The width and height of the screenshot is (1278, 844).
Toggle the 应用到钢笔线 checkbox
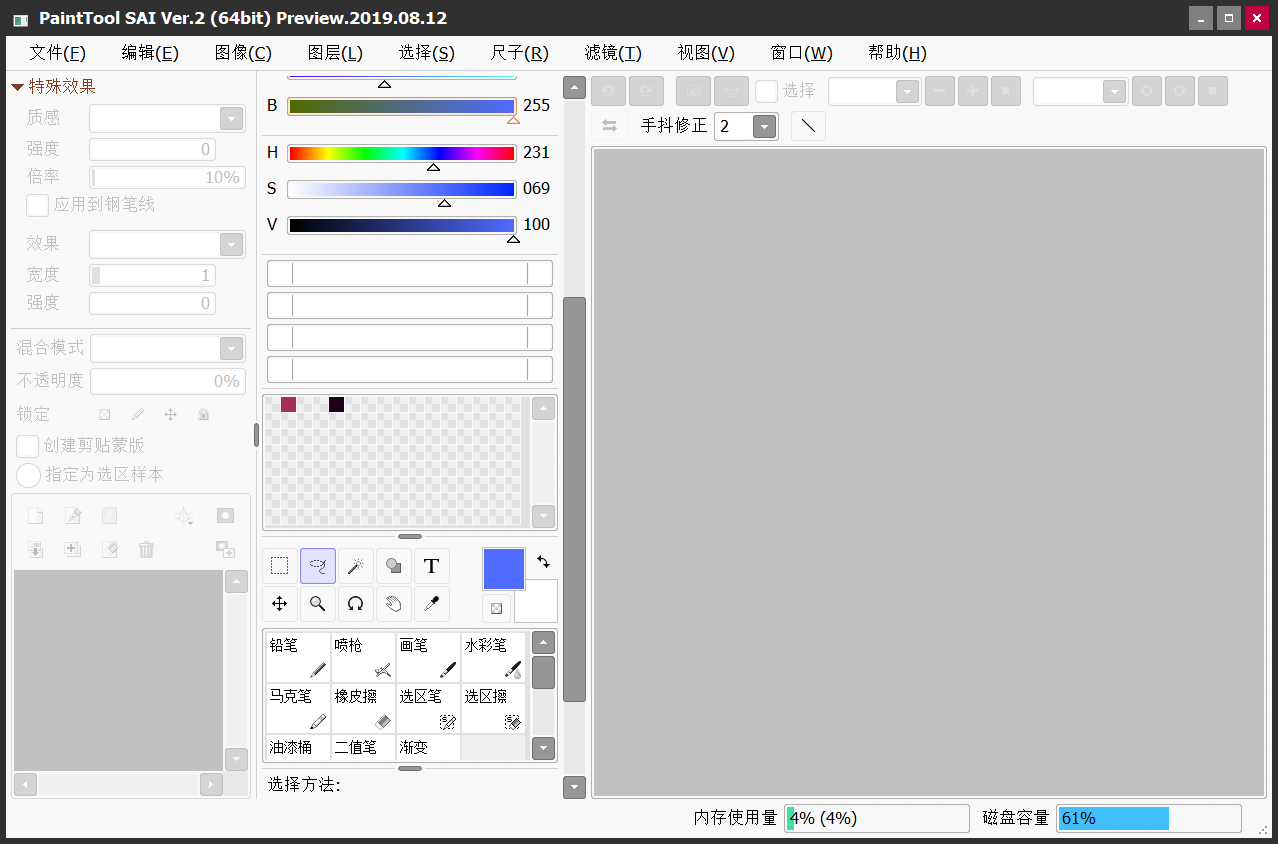(37, 205)
